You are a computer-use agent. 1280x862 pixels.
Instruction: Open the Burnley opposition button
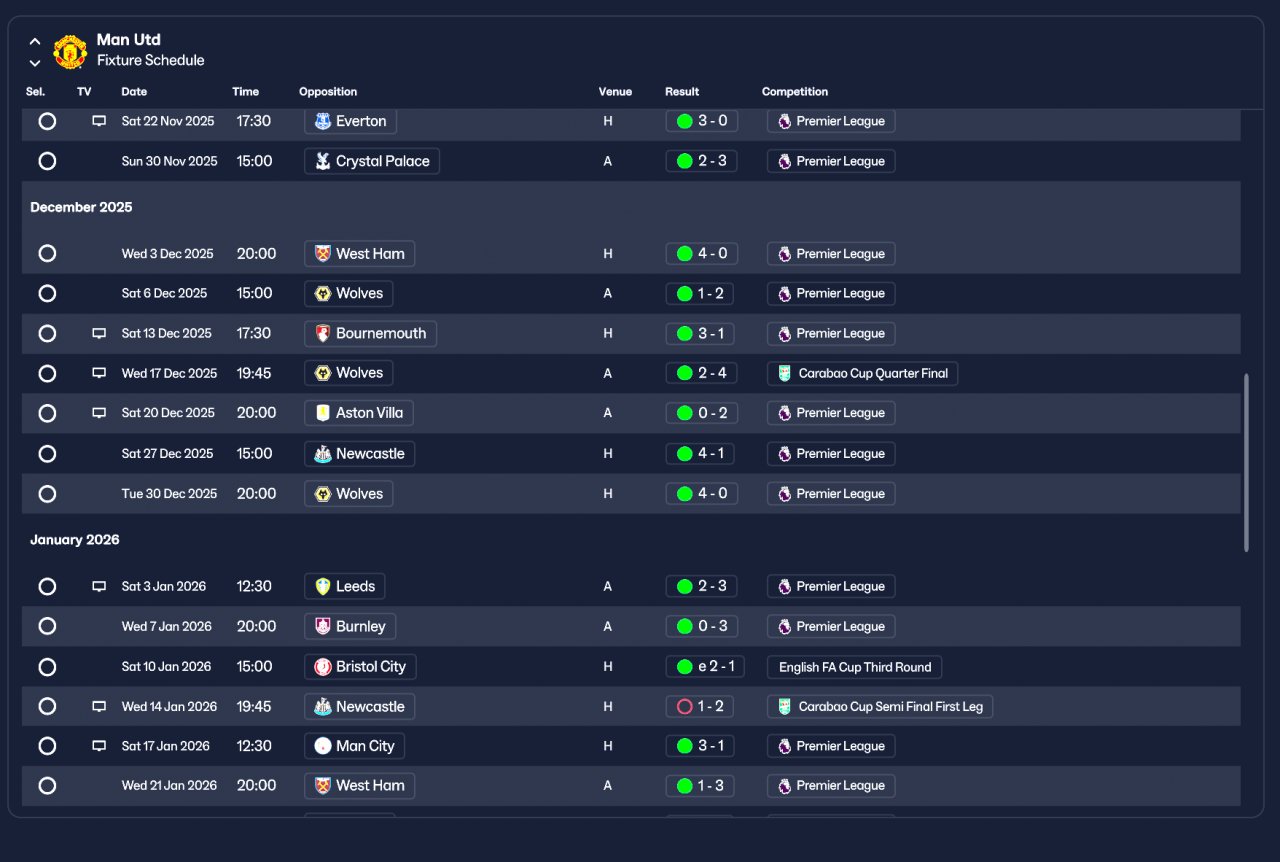click(350, 627)
